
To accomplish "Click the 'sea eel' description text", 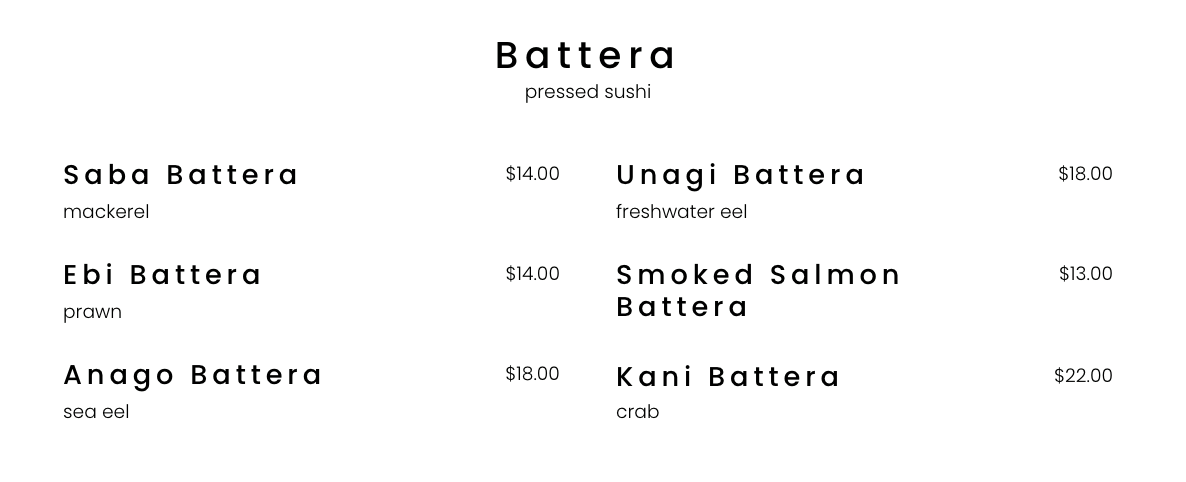I will pos(96,412).
